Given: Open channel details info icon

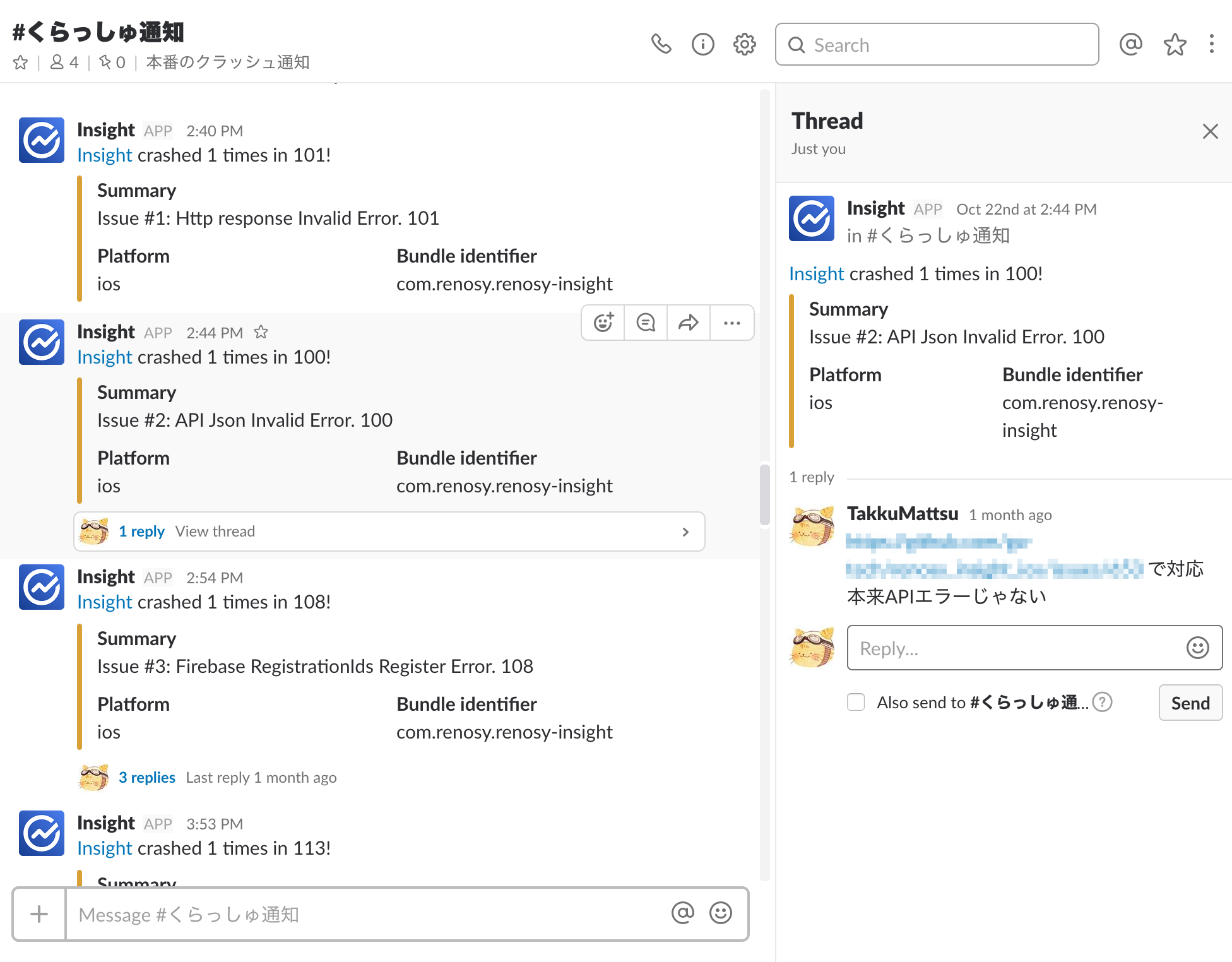Looking at the screenshot, I should coord(702,44).
